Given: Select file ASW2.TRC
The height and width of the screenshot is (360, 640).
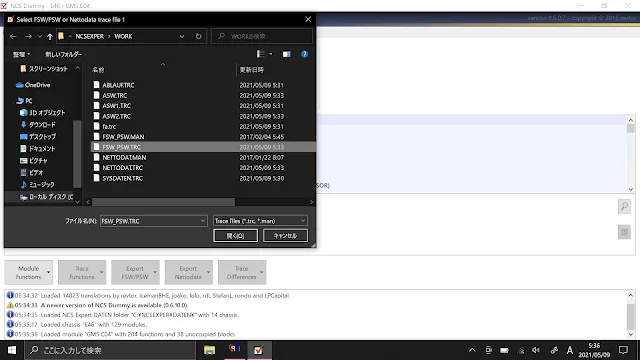Looking at the screenshot, I should [117, 116].
